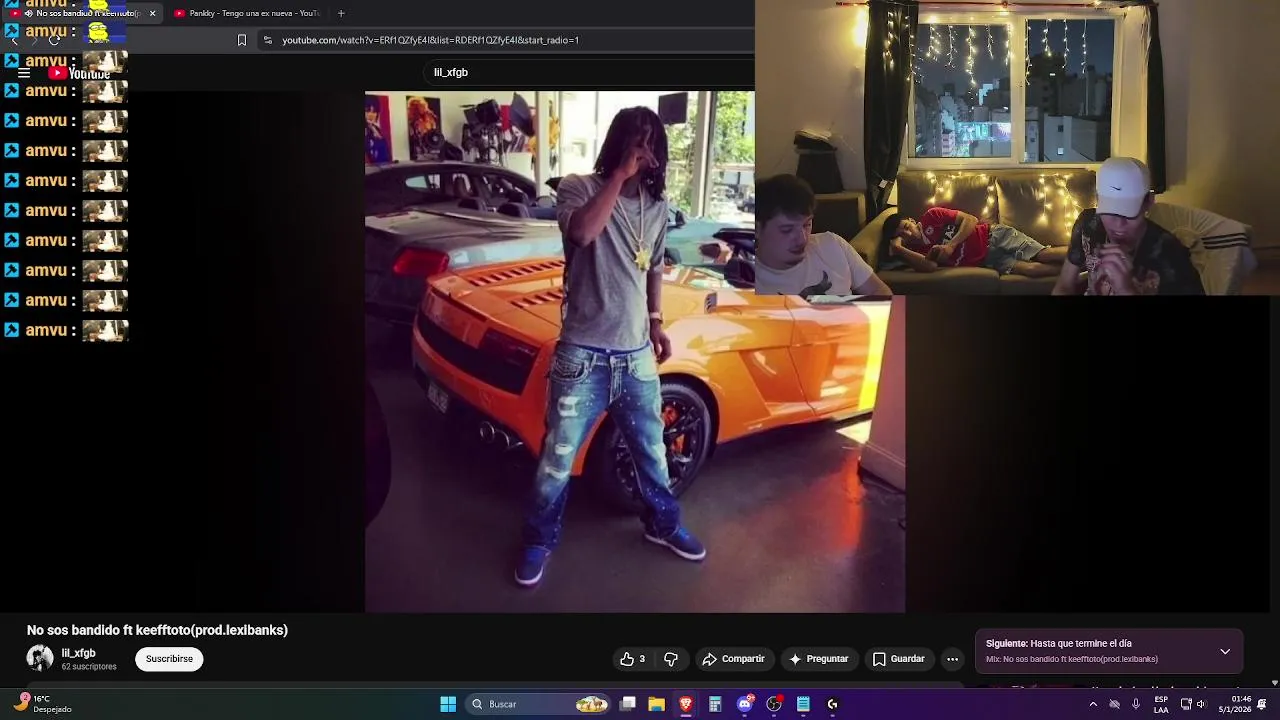Open OBS Studio from the taskbar
1280x720 pixels.
tap(774, 704)
